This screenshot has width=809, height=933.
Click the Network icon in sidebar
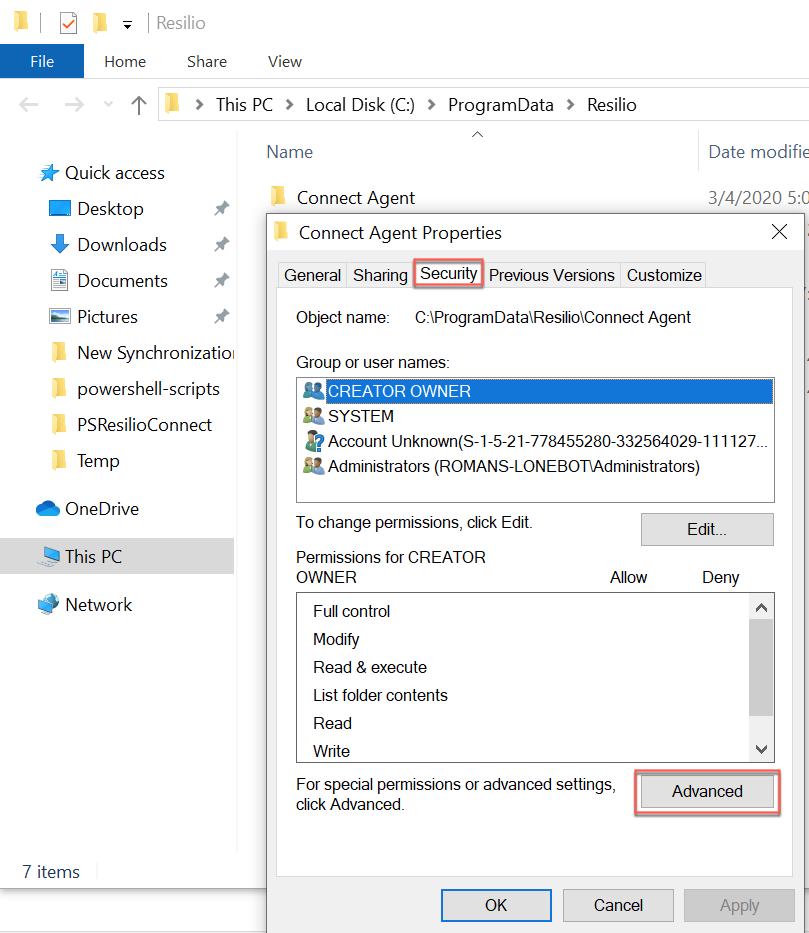[48, 605]
